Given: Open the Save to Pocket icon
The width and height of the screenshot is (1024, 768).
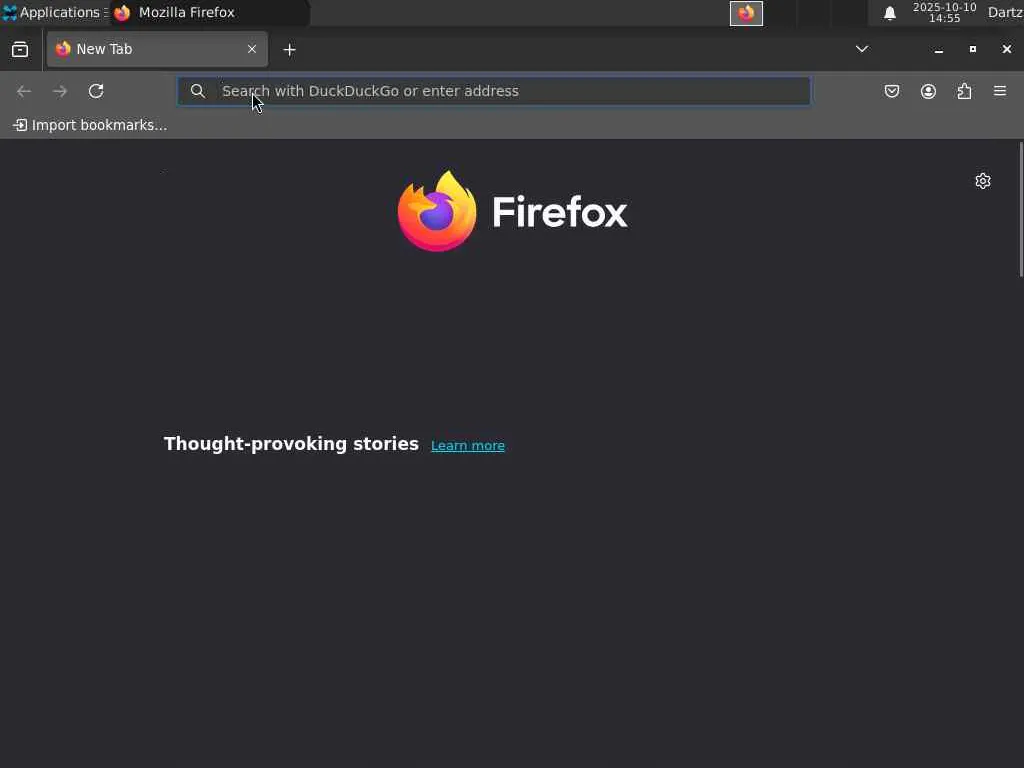Looking at the screenshot, I should (x=891, y=91).
